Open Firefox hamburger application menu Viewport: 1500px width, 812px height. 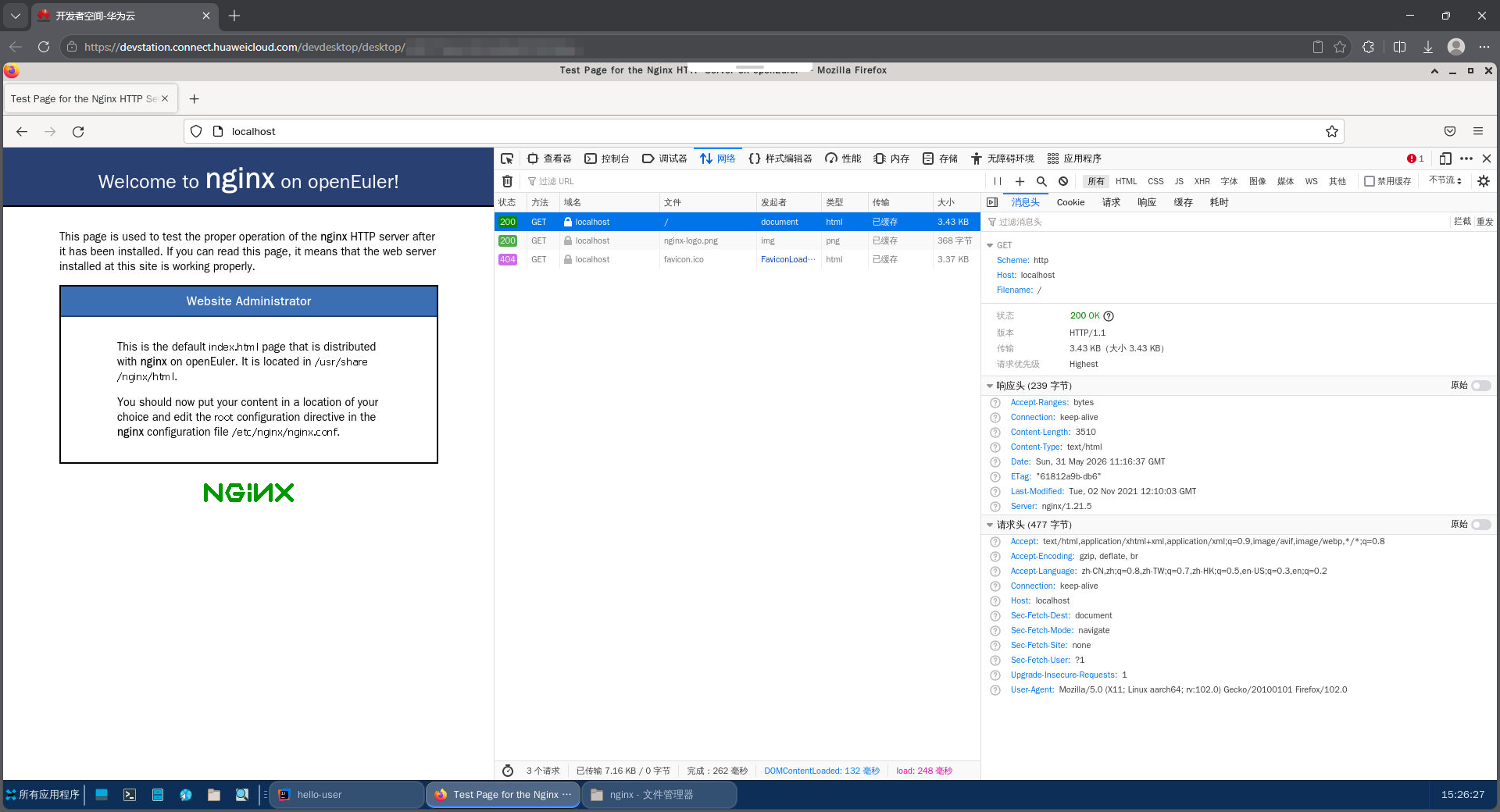pos(1478,131)
